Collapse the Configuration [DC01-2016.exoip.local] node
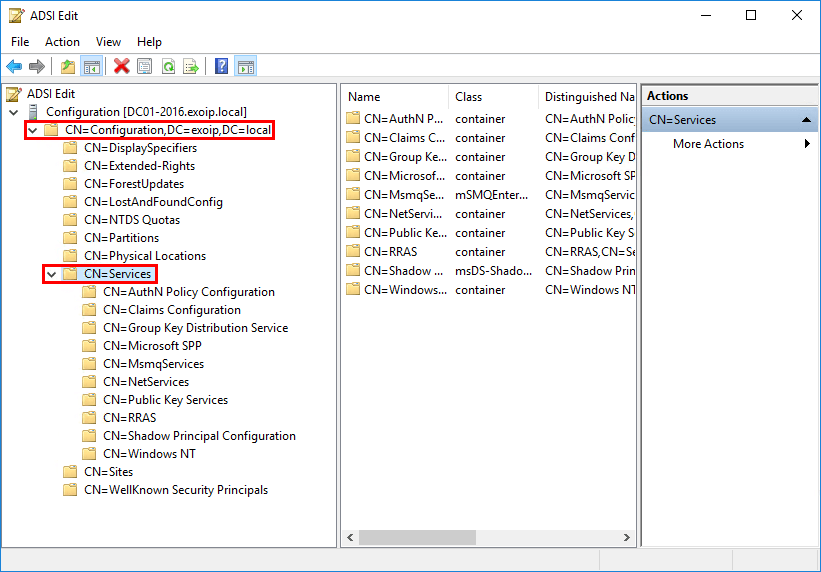Screen dimensions: 821x572 14,112
